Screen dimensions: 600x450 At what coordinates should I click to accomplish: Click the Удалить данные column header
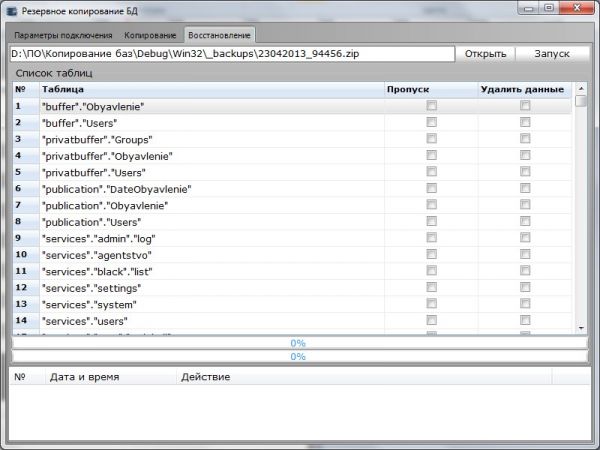coord(525,90)
